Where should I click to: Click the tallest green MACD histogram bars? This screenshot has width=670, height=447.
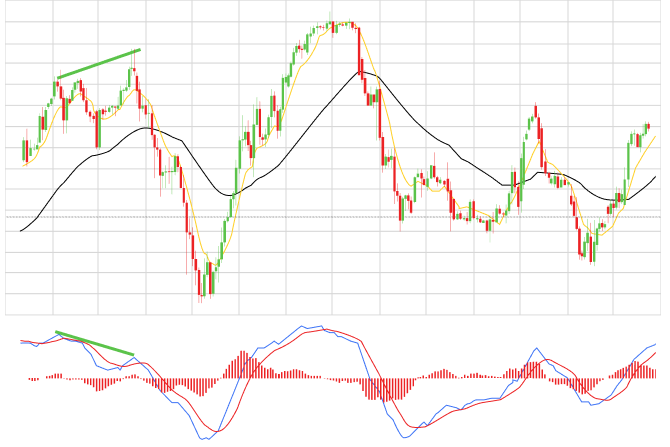click(x=243, y=364)
